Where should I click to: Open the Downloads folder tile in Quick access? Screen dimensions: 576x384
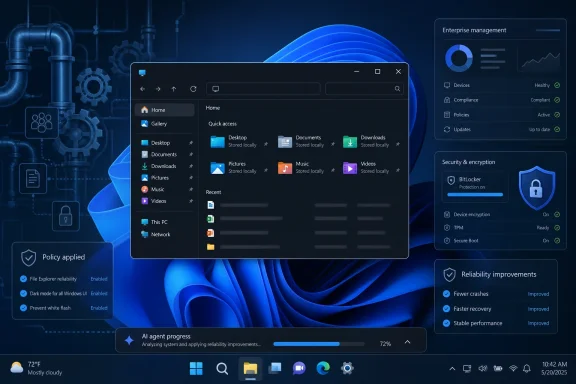coord(371,141)
